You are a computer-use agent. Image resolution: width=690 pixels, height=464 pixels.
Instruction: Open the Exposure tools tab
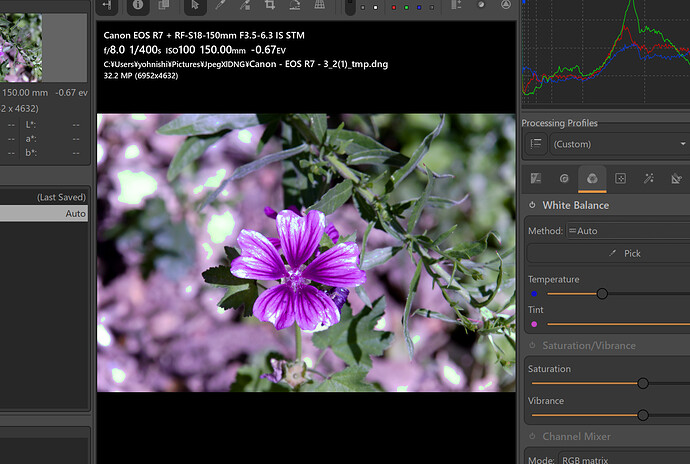point(536,179)
